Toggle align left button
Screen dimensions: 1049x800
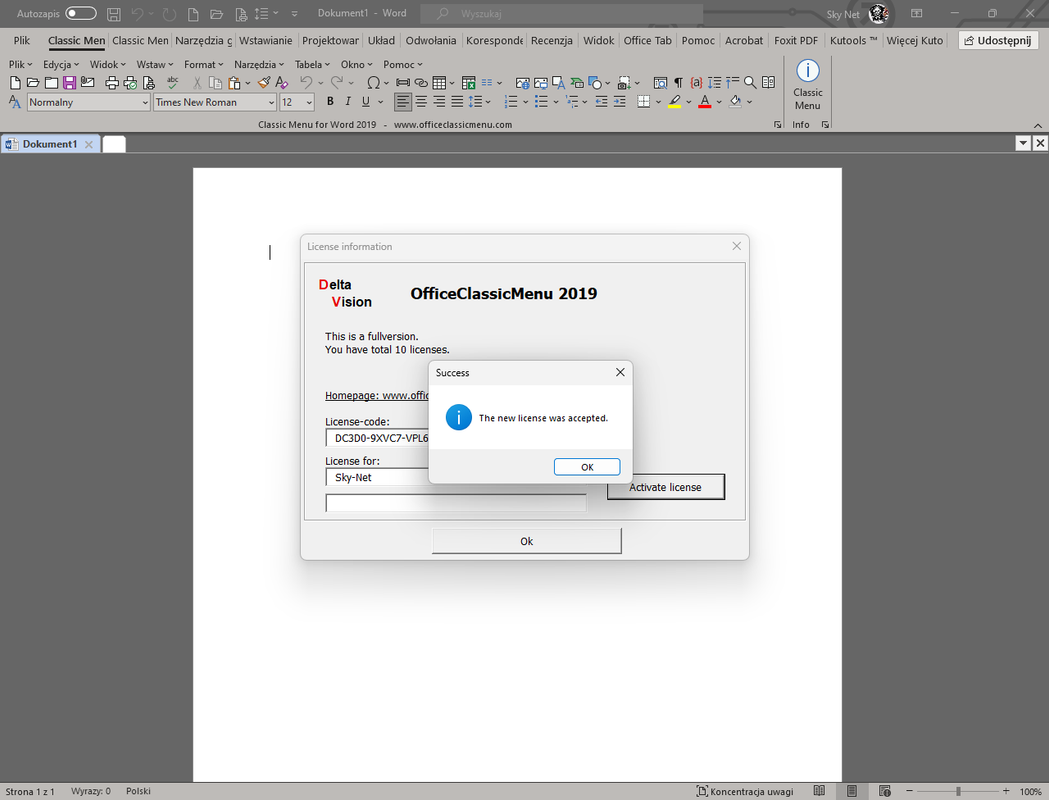pos(402,102)
